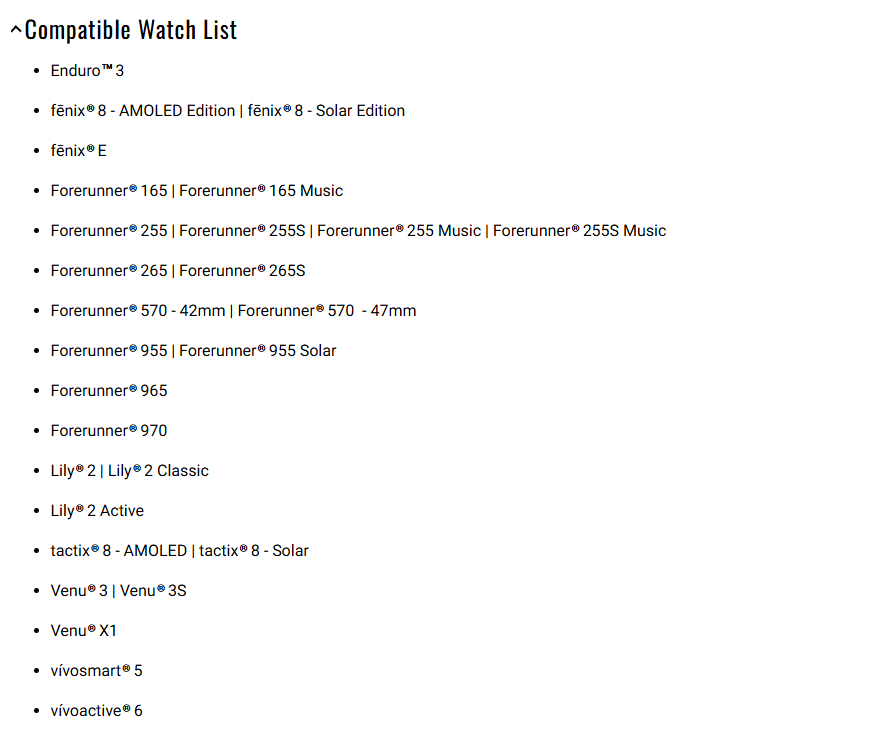Click Forerunner 255 Music text
880x735 pixels.
pos(399,231)
